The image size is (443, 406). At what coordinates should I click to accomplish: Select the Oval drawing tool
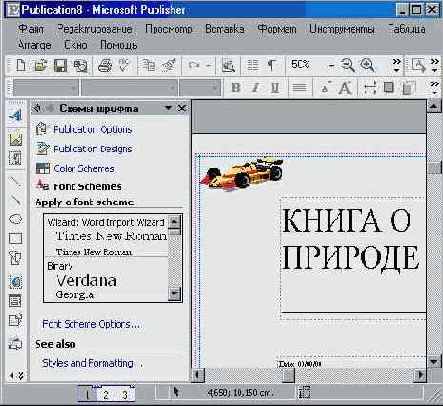[x=15, y=219]
